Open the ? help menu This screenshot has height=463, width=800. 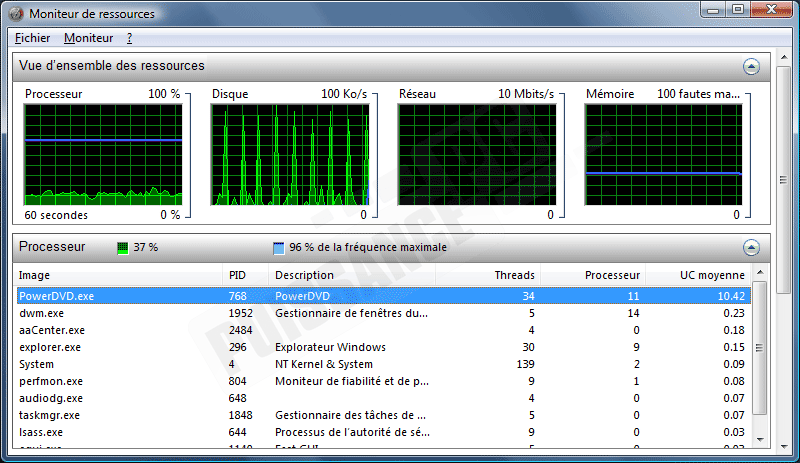[x=130, y=38]
